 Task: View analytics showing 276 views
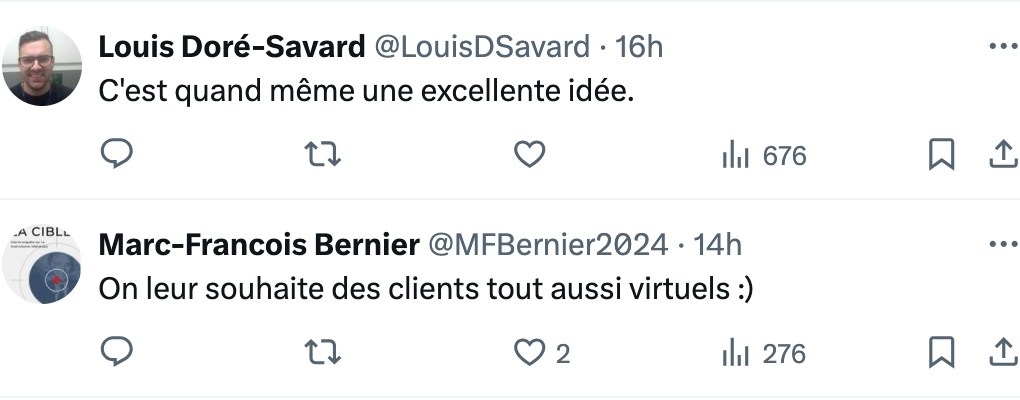(764, 354)
